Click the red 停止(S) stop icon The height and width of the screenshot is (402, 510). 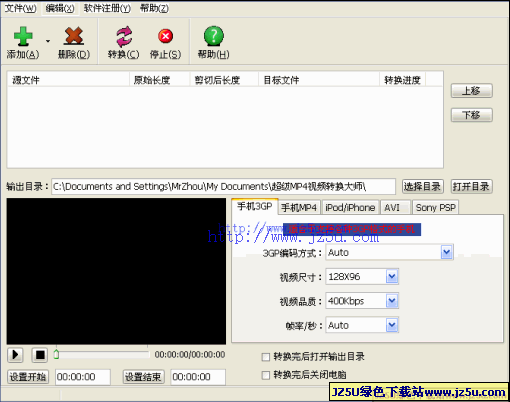pyautogui.click(x=165, y=36)
